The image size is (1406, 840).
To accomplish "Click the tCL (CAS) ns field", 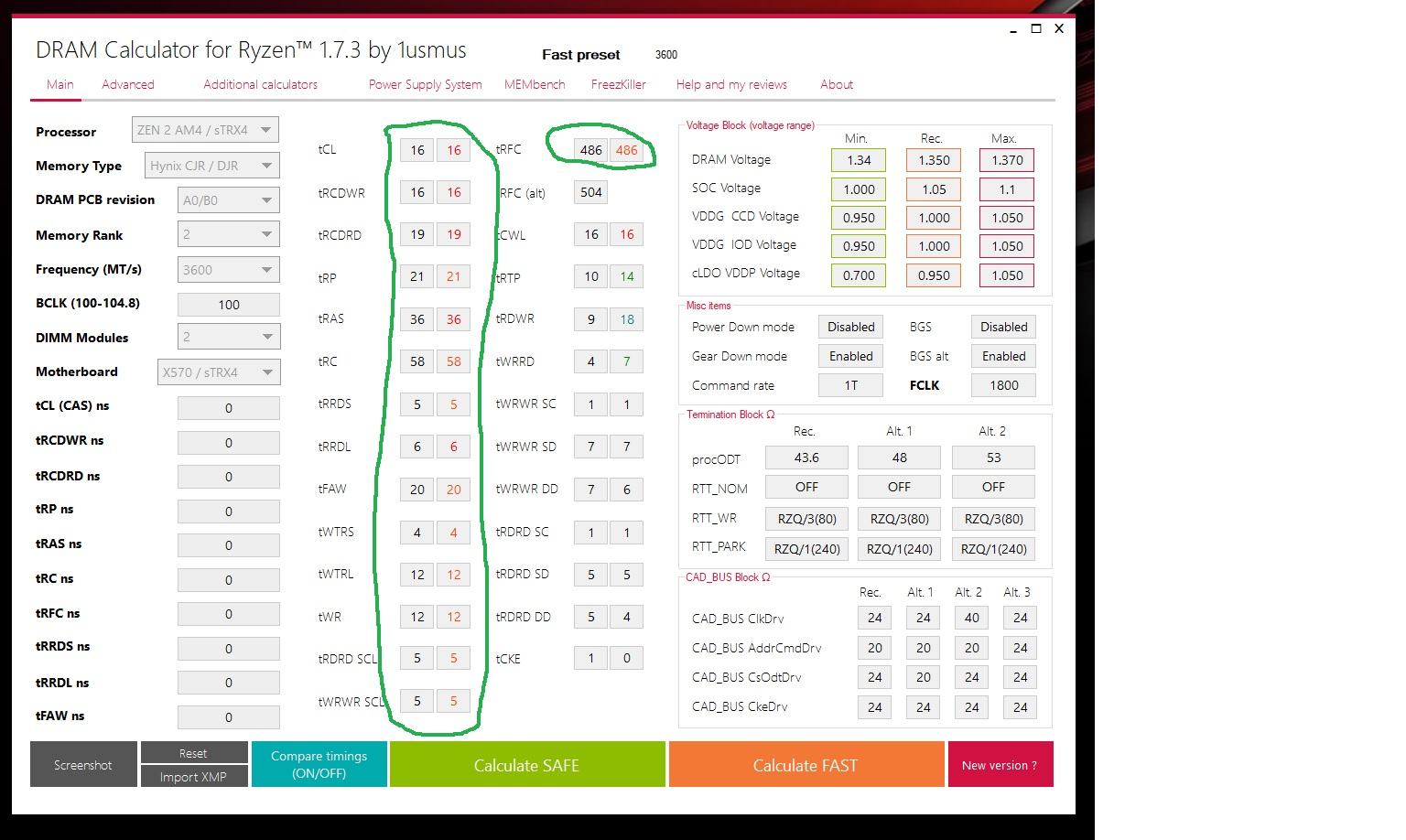I will pos(229,408).
